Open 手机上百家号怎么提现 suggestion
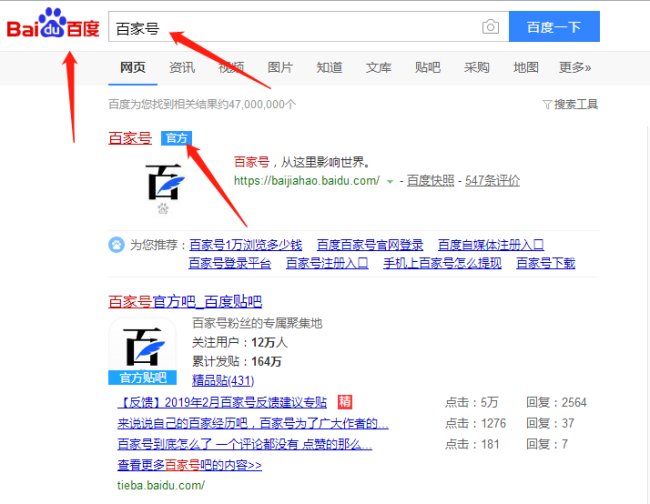 (442, 263)
